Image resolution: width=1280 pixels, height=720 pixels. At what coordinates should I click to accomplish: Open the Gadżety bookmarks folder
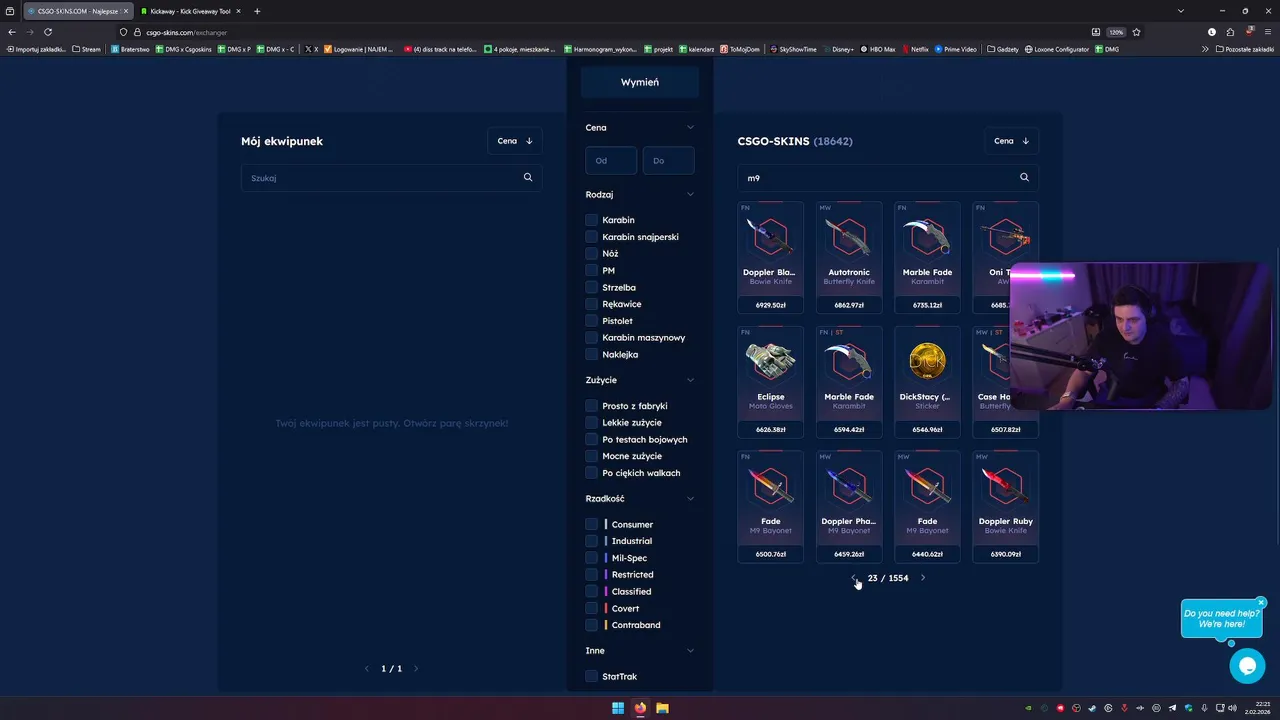tap(1003, 49)
